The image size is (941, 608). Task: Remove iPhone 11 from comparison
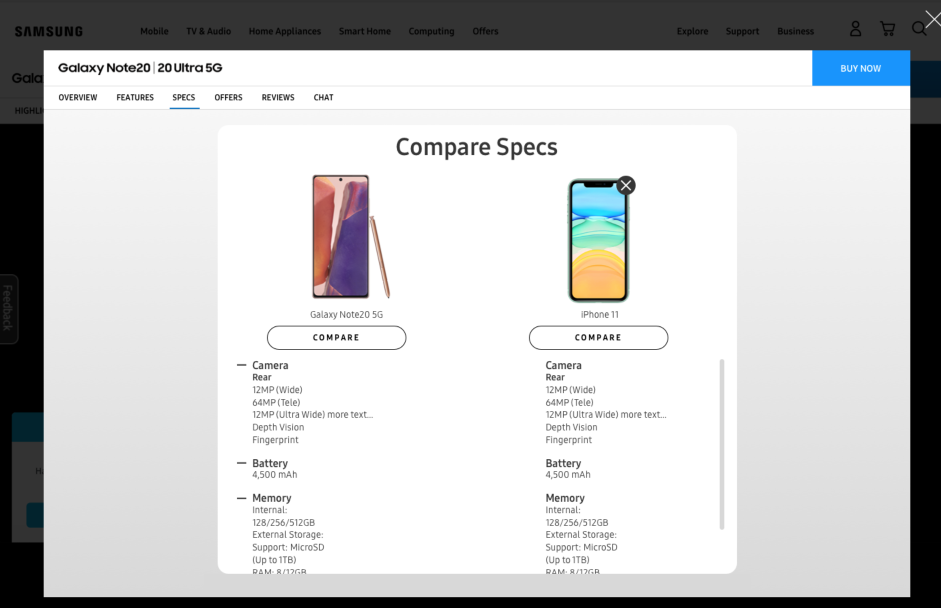(626, 185)
